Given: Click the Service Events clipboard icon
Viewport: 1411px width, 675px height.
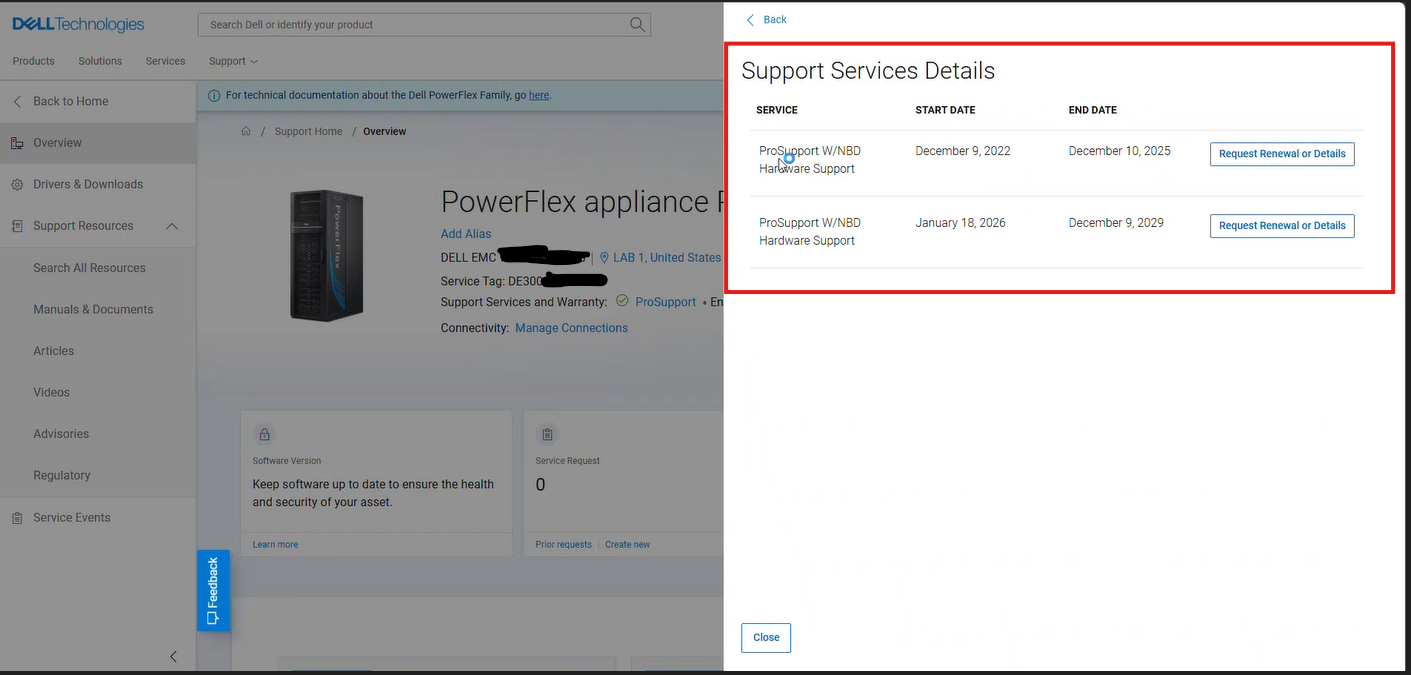Looking at the screenshot, I should tap(17, 518).
